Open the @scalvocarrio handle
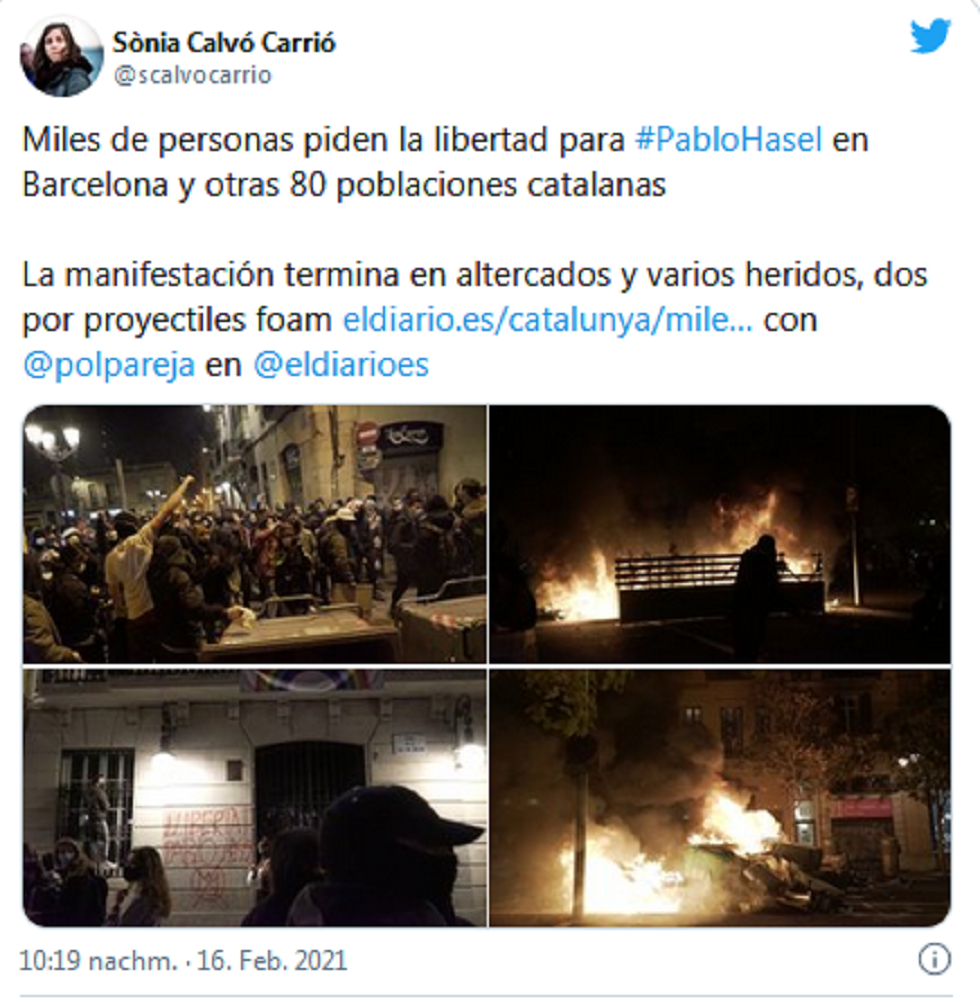The image size is (980, 1004). (x=193, y=76)
